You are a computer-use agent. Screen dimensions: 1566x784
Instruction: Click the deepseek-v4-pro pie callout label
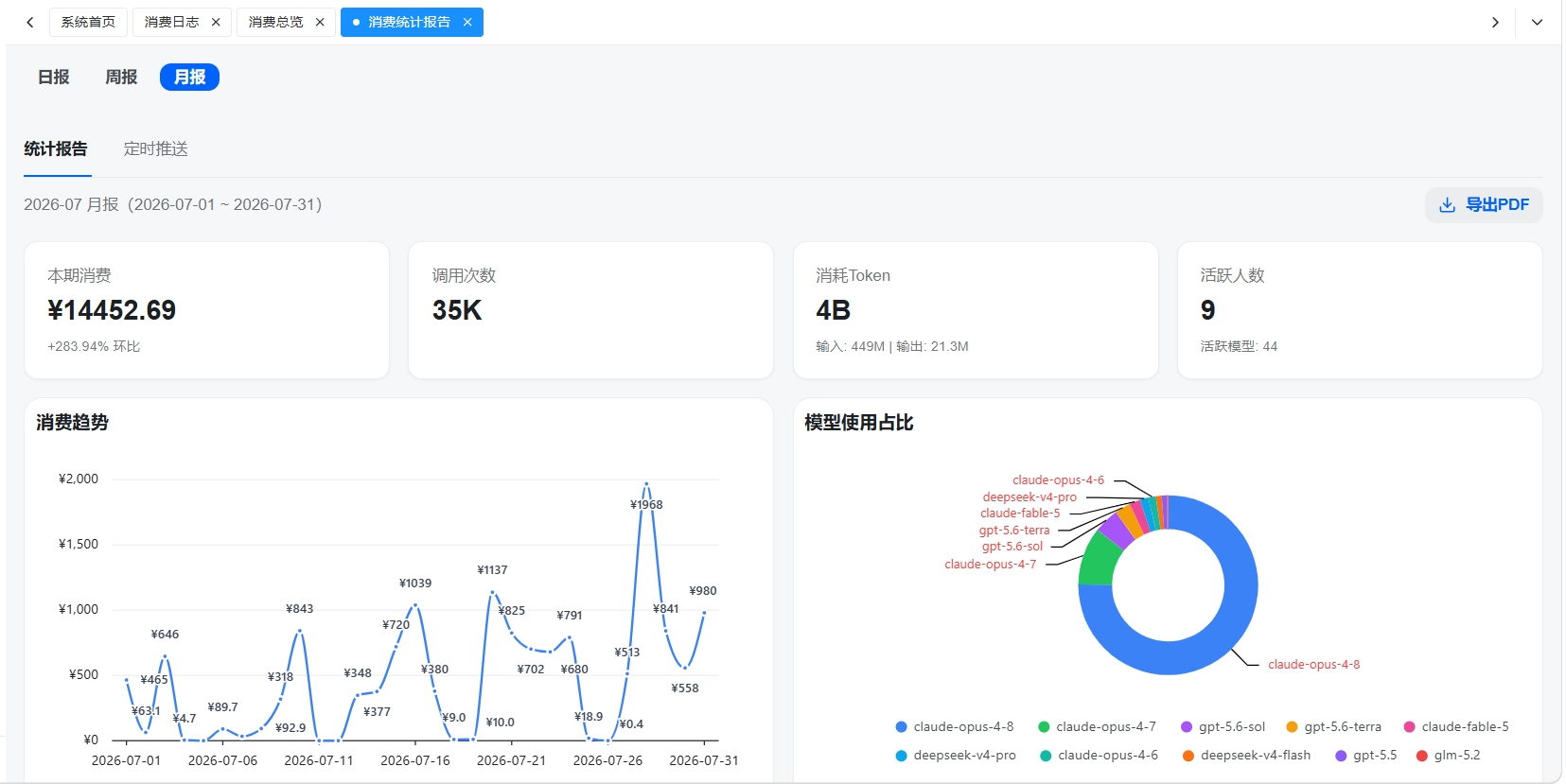coord(1029,497)
